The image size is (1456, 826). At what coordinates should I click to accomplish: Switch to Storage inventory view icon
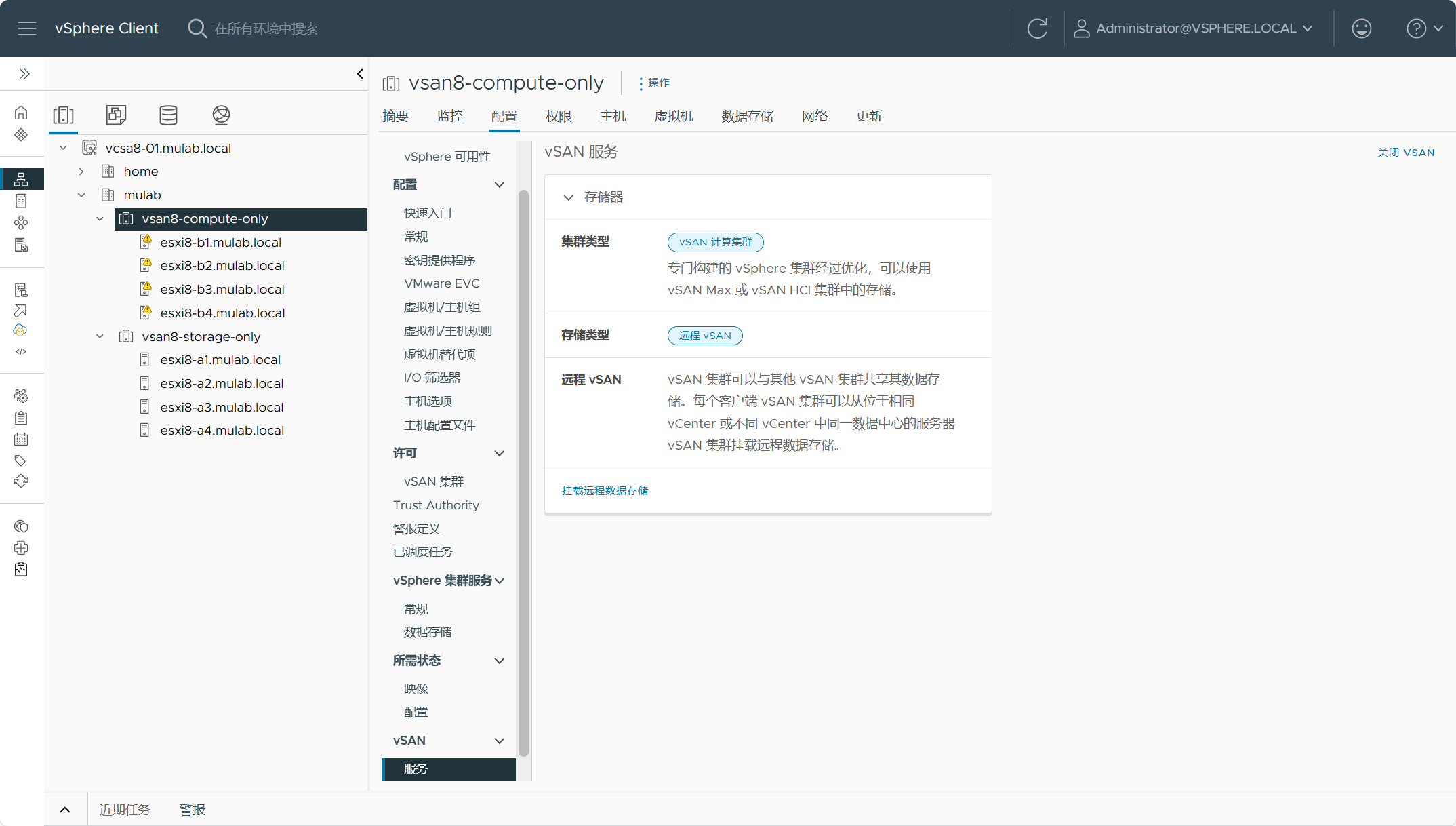click(169, 115)
